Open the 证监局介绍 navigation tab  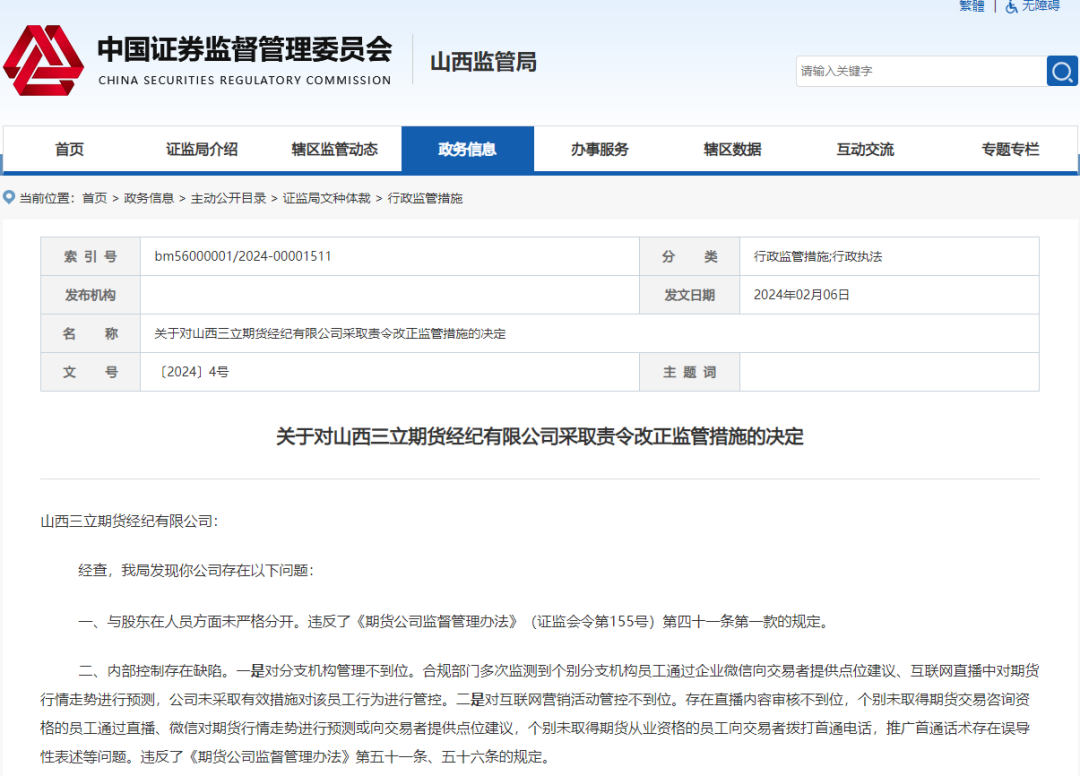(202, 149)
